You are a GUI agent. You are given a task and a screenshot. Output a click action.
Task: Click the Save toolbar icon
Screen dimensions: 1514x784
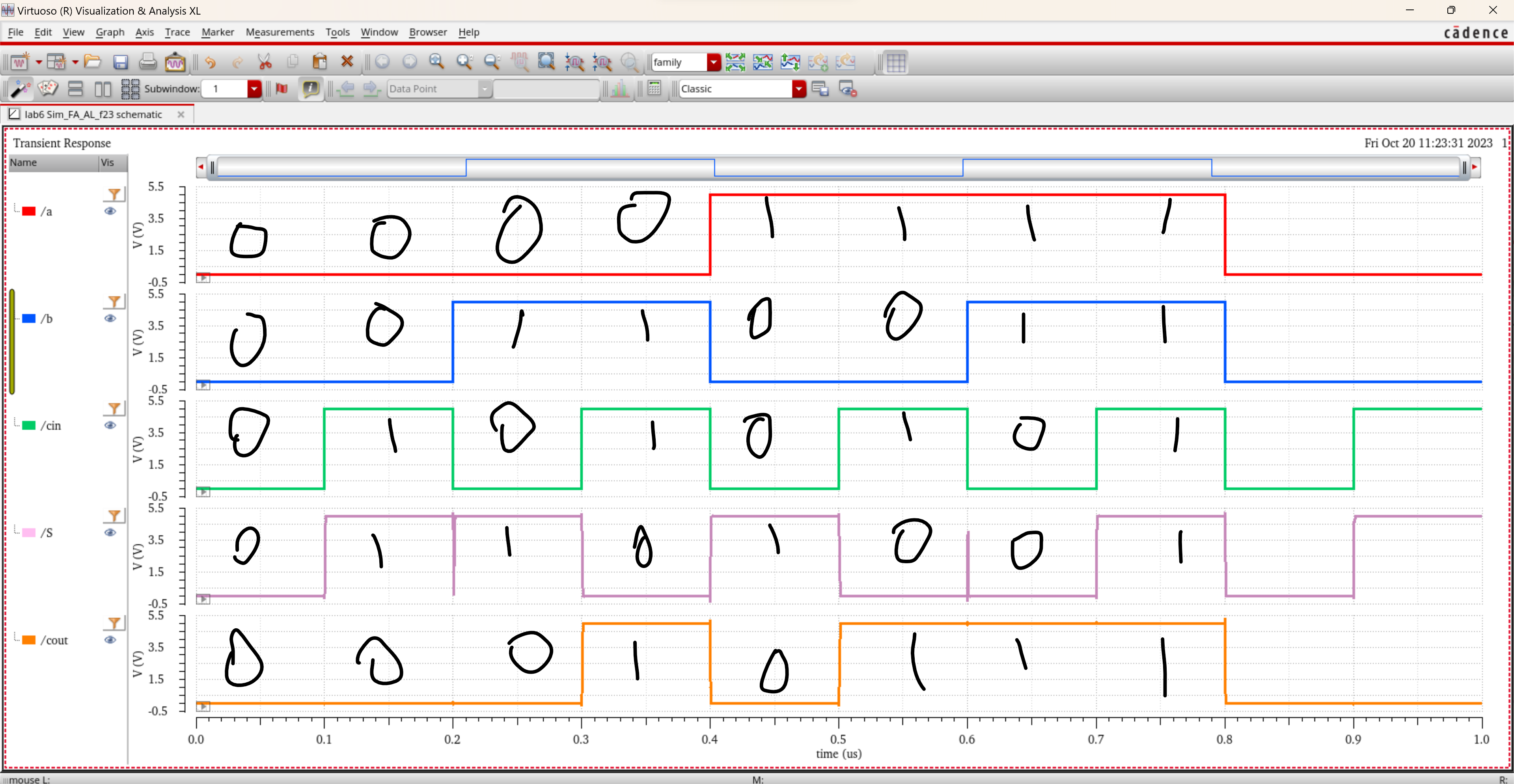pyautogui.click(x=121, y=62)
